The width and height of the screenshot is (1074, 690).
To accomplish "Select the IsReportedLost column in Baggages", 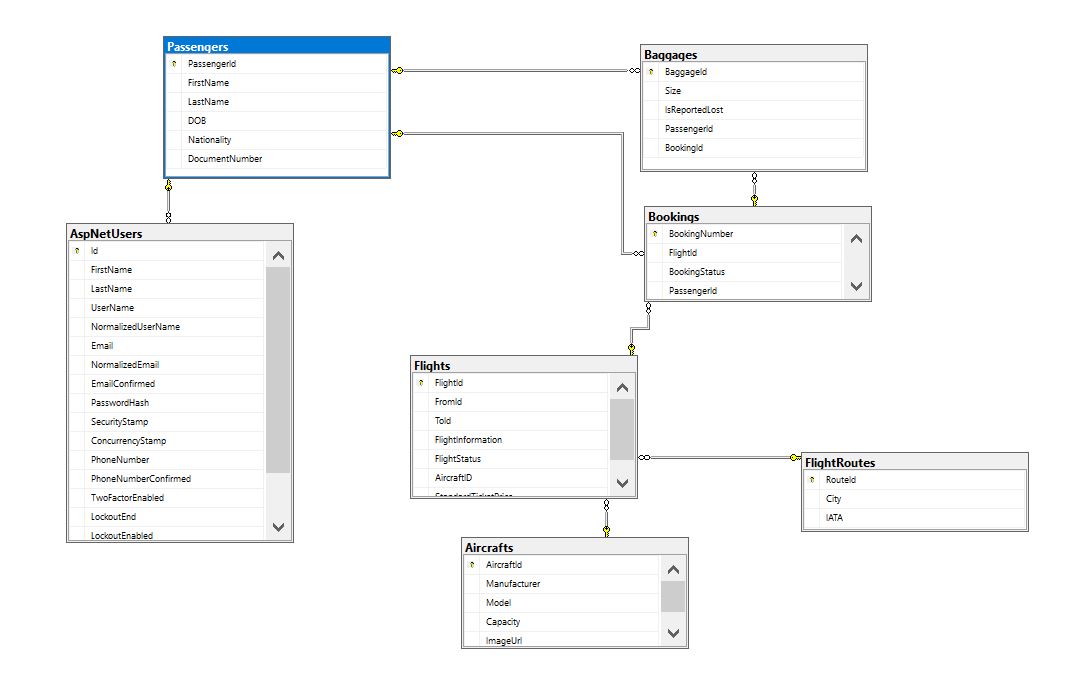I will (754, 110).
